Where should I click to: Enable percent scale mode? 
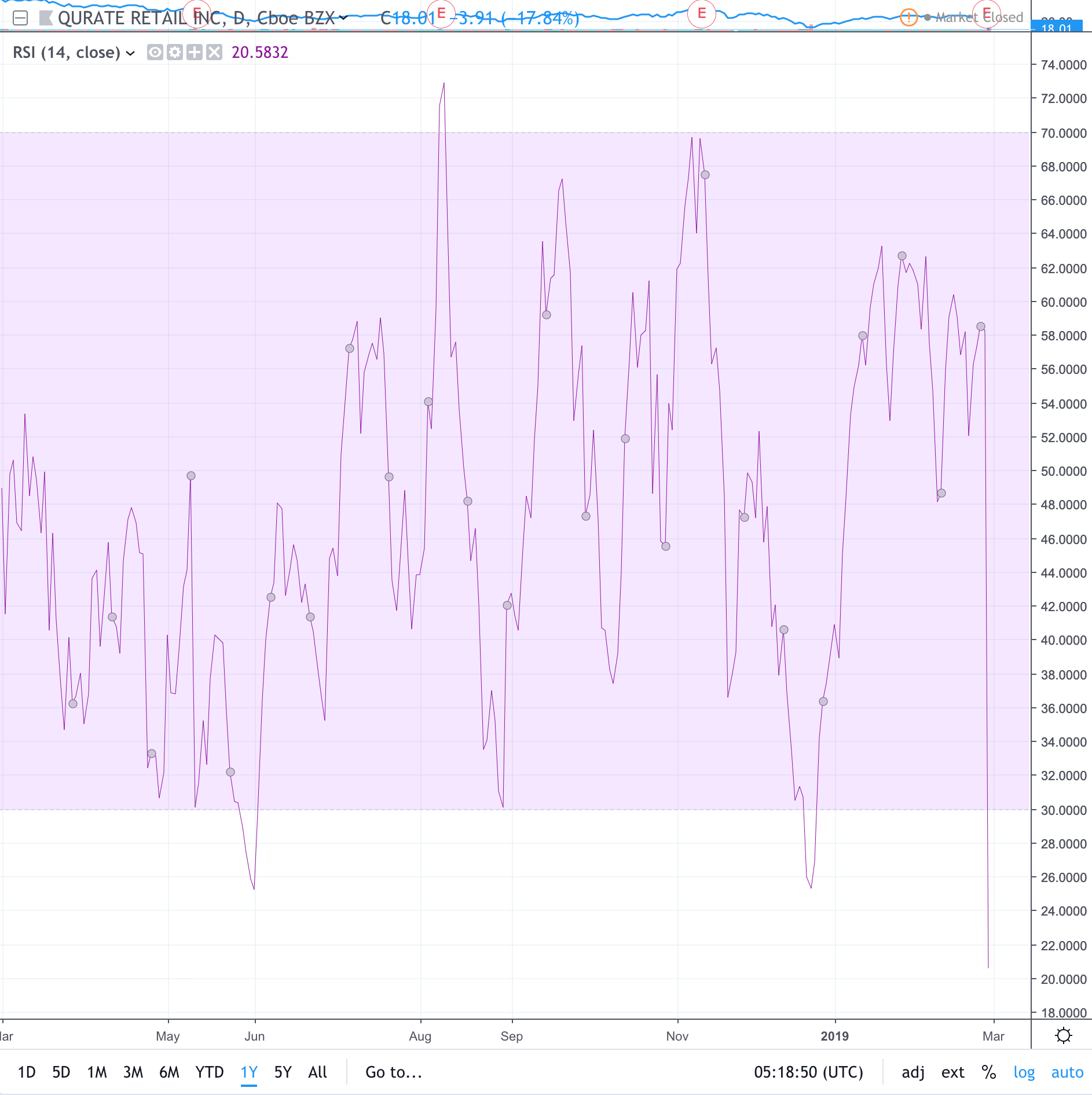(988, 1072)
